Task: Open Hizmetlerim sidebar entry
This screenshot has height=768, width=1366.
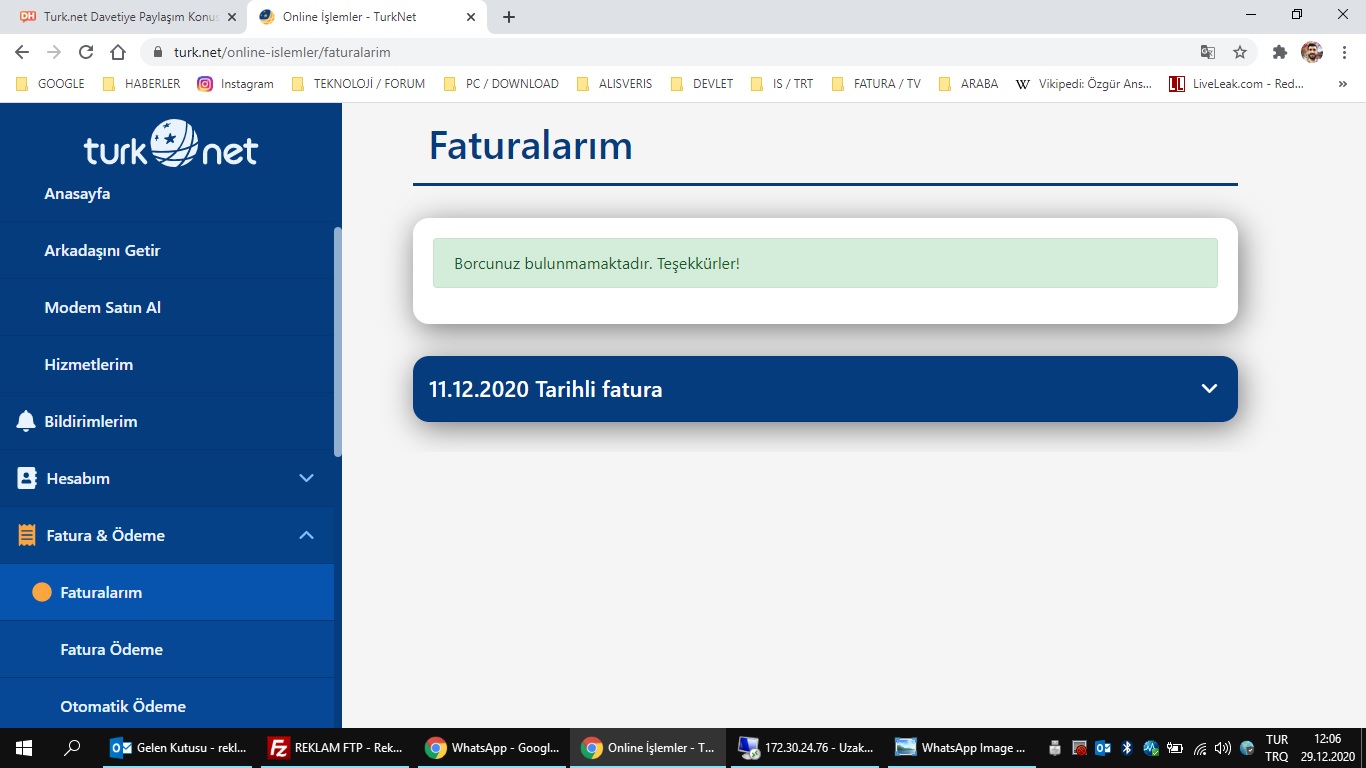Action: (x=88, y=364)
